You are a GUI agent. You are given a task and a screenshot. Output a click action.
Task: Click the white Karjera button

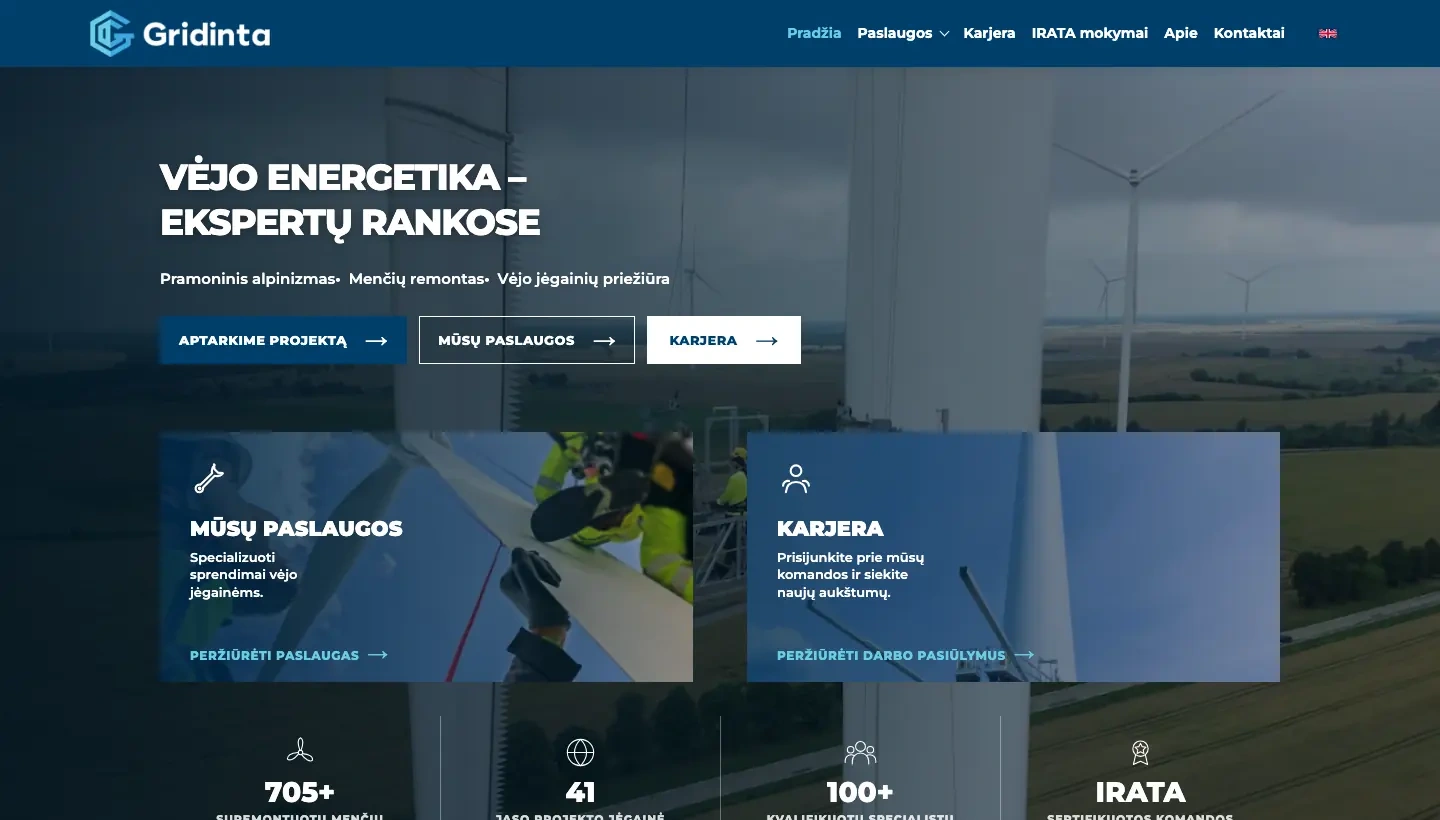click(724, 340)
